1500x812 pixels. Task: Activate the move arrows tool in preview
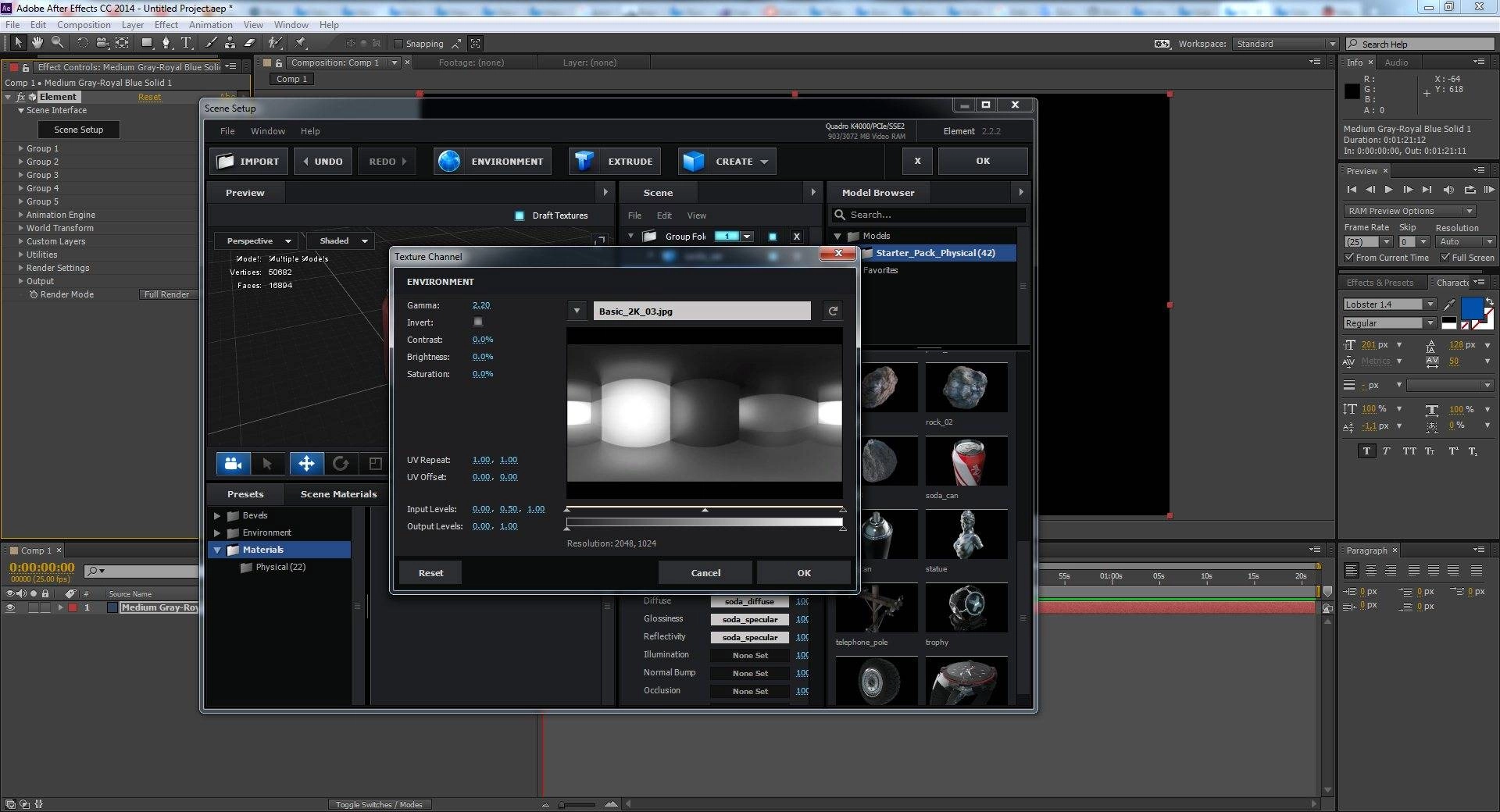coord(306,464)
